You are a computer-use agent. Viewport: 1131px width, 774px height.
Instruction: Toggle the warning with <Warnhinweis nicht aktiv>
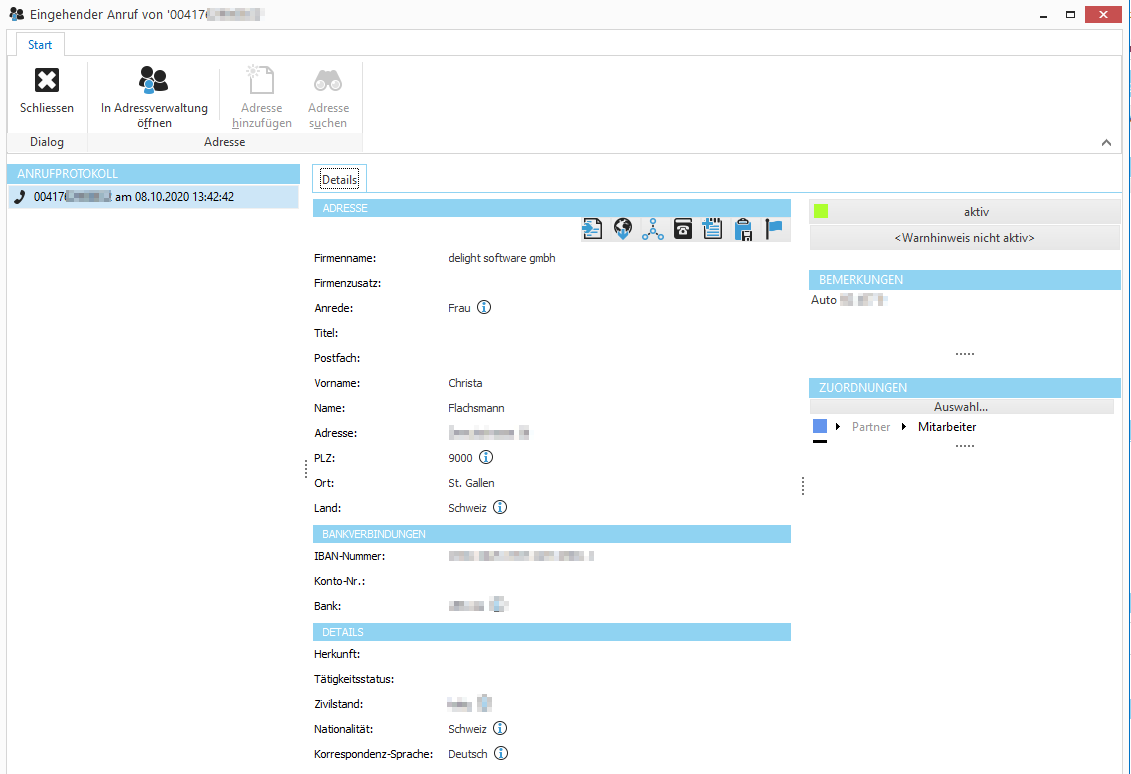coord(963,236)
